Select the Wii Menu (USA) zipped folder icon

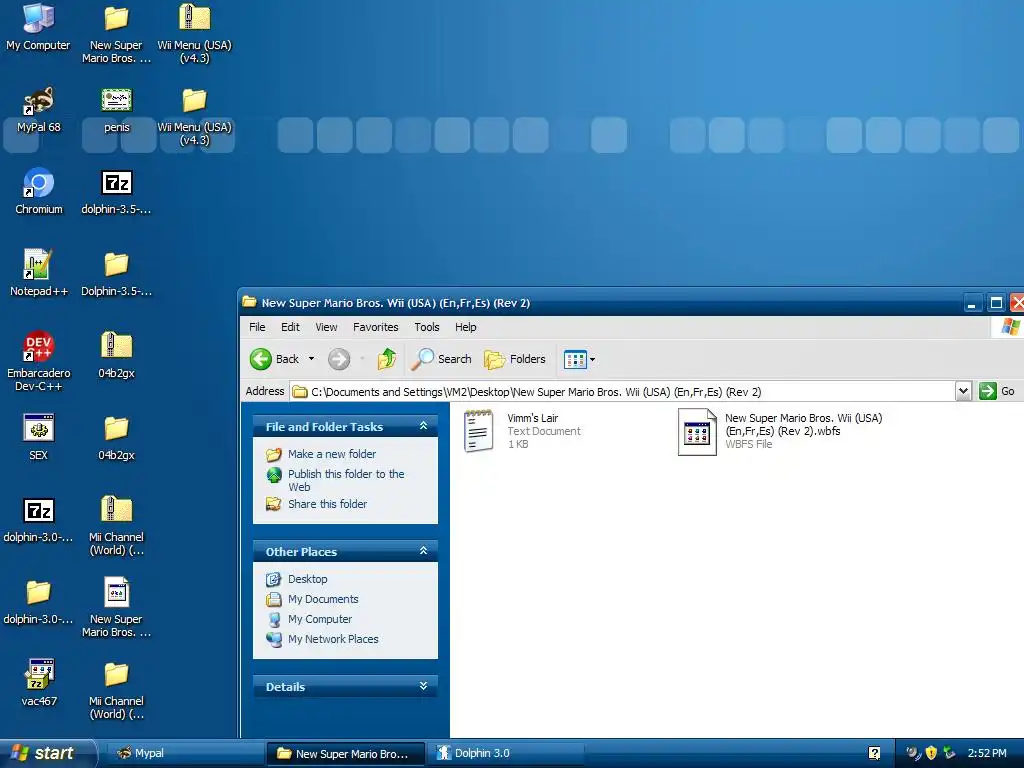(194, 18)
